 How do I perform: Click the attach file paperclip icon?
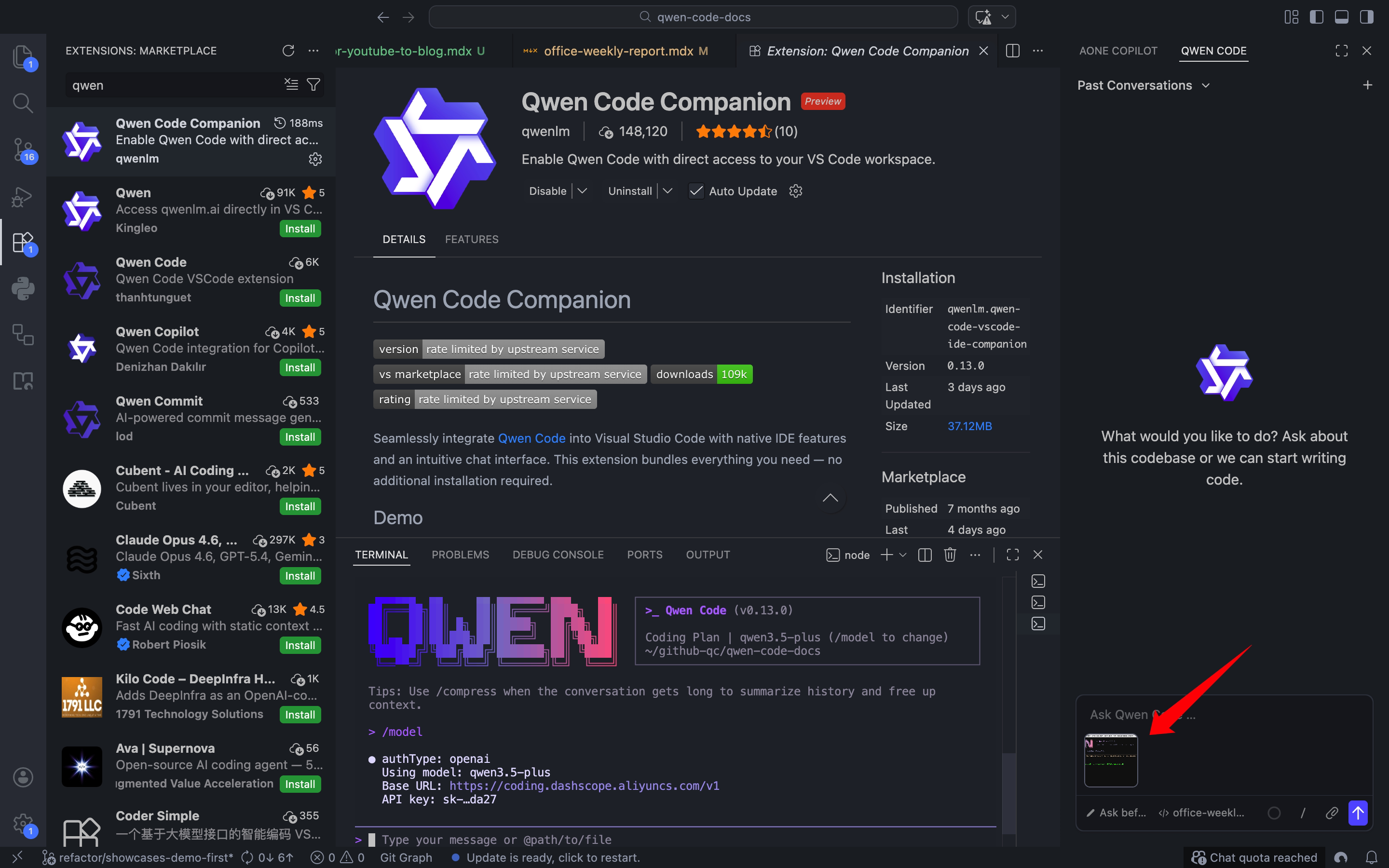pyautogui.click(x=1332, y=813)
